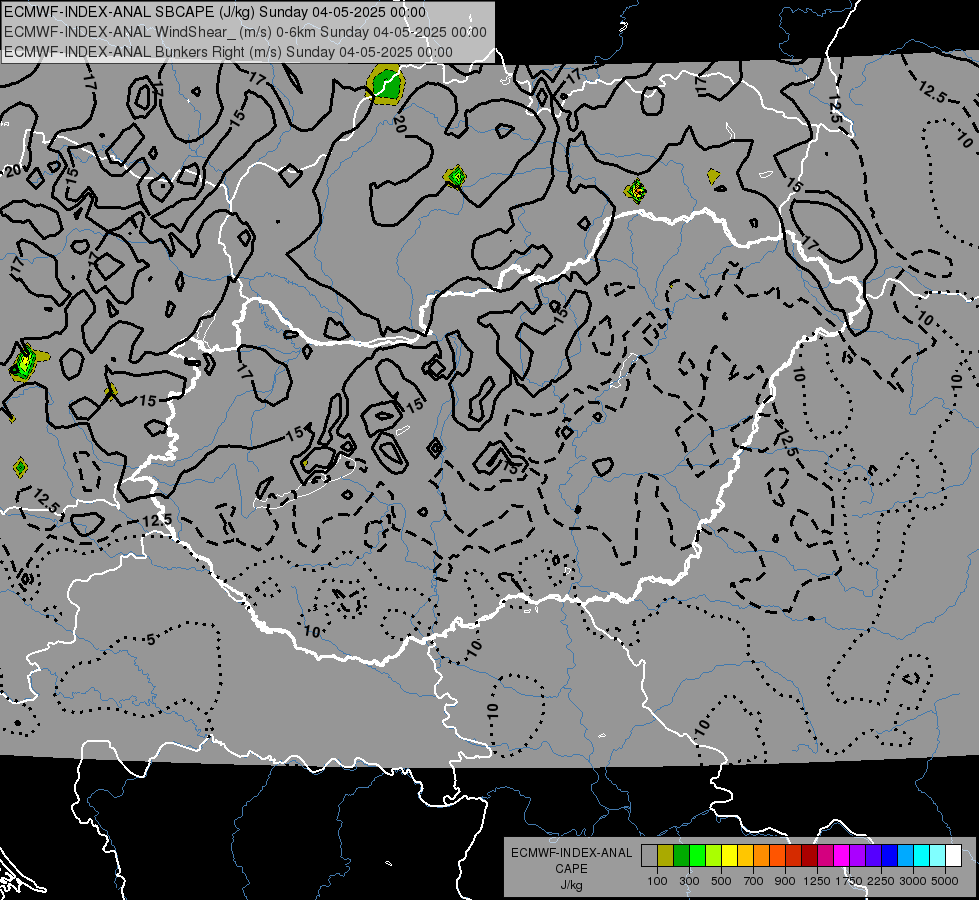Screen dimensions: 979x900
Task: Pick the deep pink legend swatch
Action: tap(826, 856)
